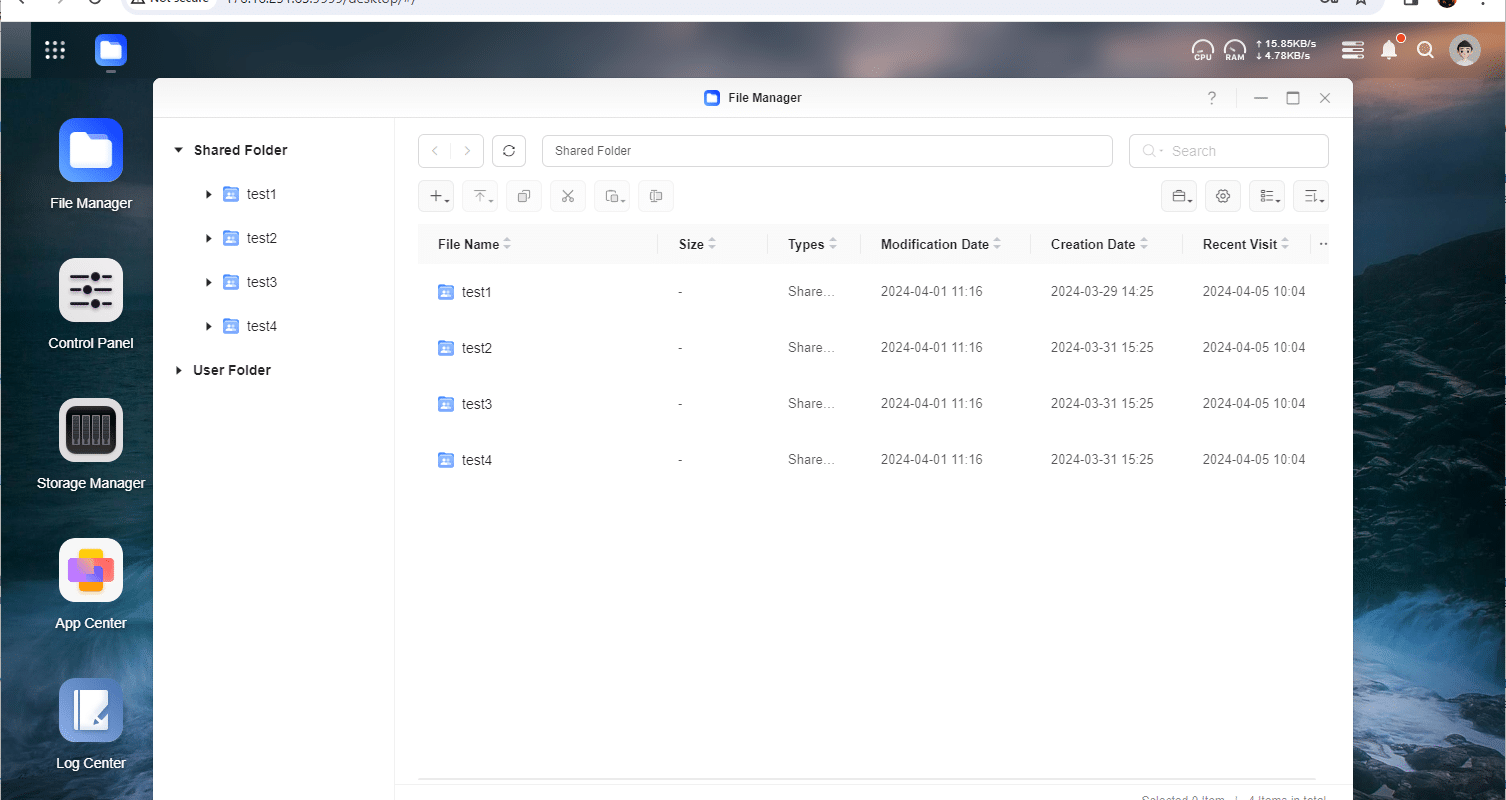Expand test1 in the sidebar tree
The image size is (1506, 800).
[208, 194]
